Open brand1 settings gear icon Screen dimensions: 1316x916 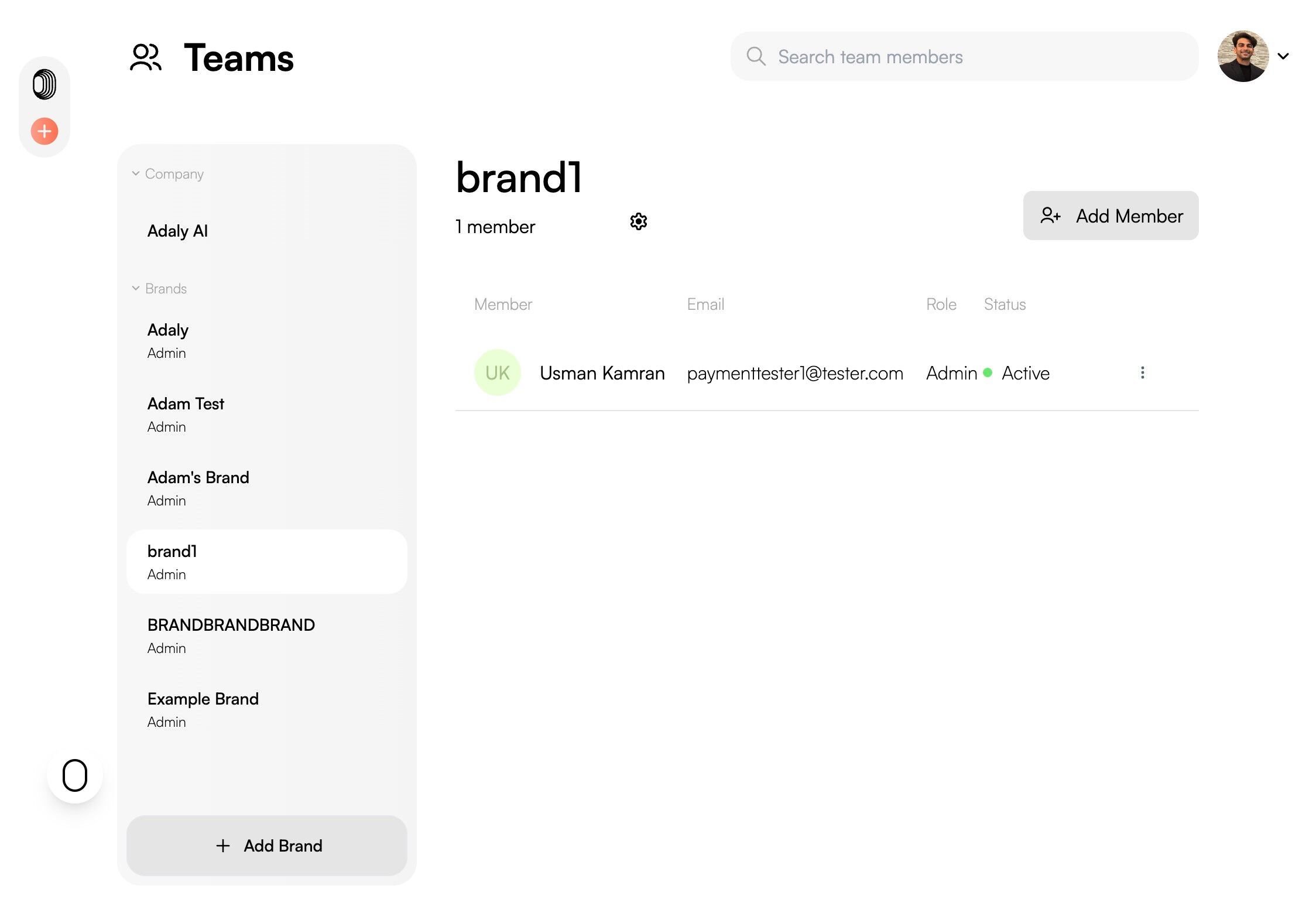[x=638, y=221]
